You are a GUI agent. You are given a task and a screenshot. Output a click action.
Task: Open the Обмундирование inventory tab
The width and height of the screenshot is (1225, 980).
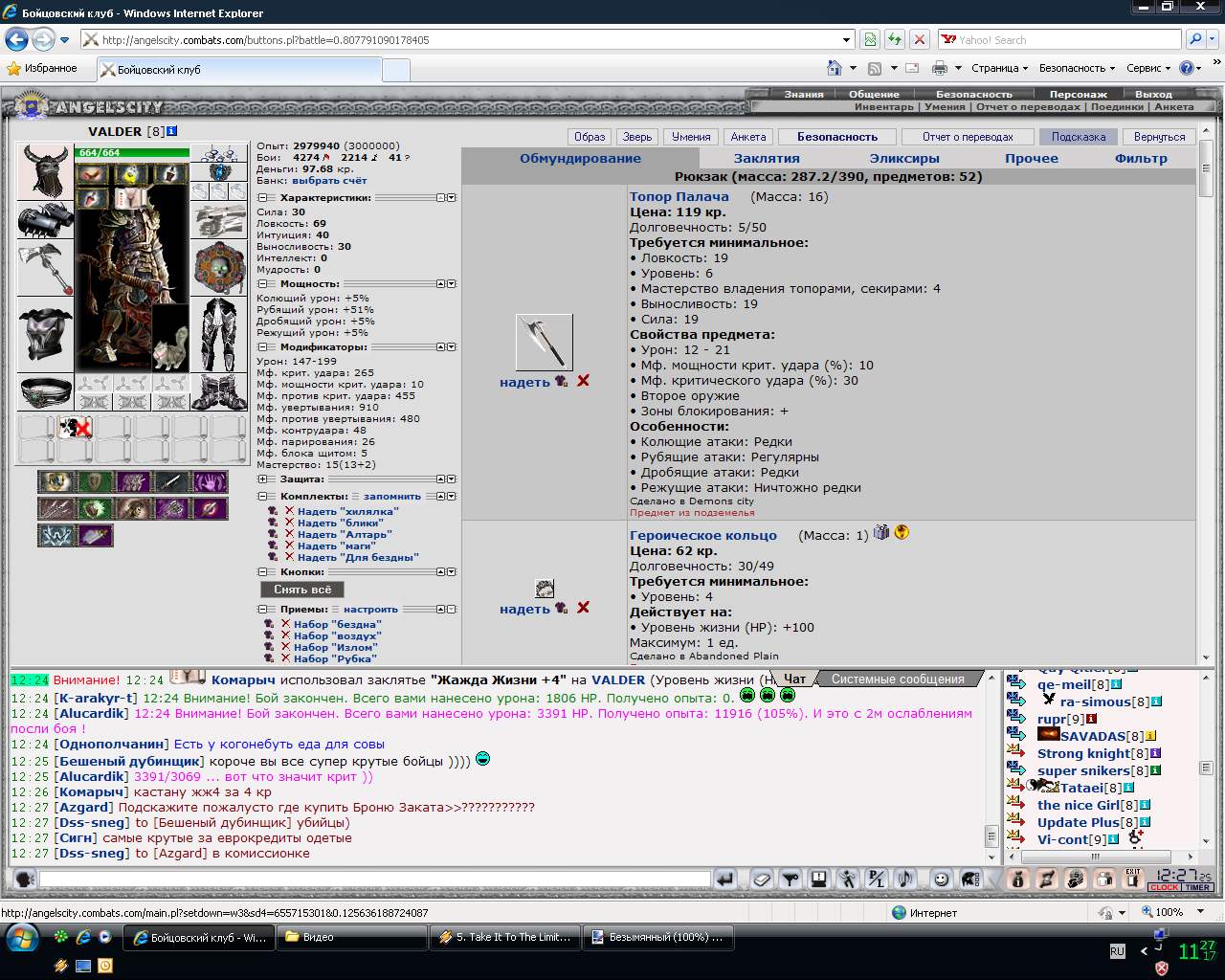(580, 159)
